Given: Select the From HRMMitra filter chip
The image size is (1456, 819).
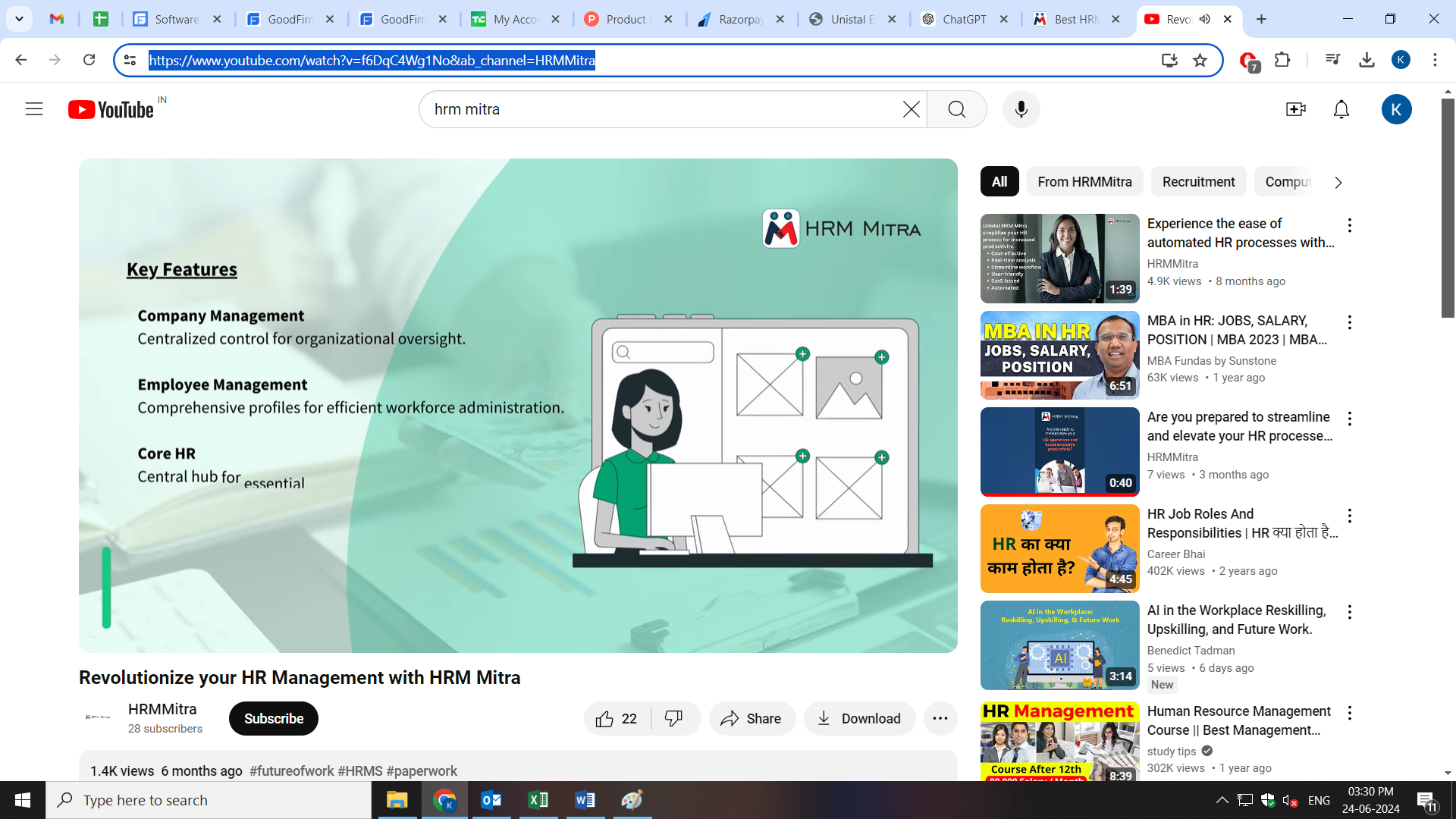Looking at the screenshot, I should click(x=1084, y=182).
